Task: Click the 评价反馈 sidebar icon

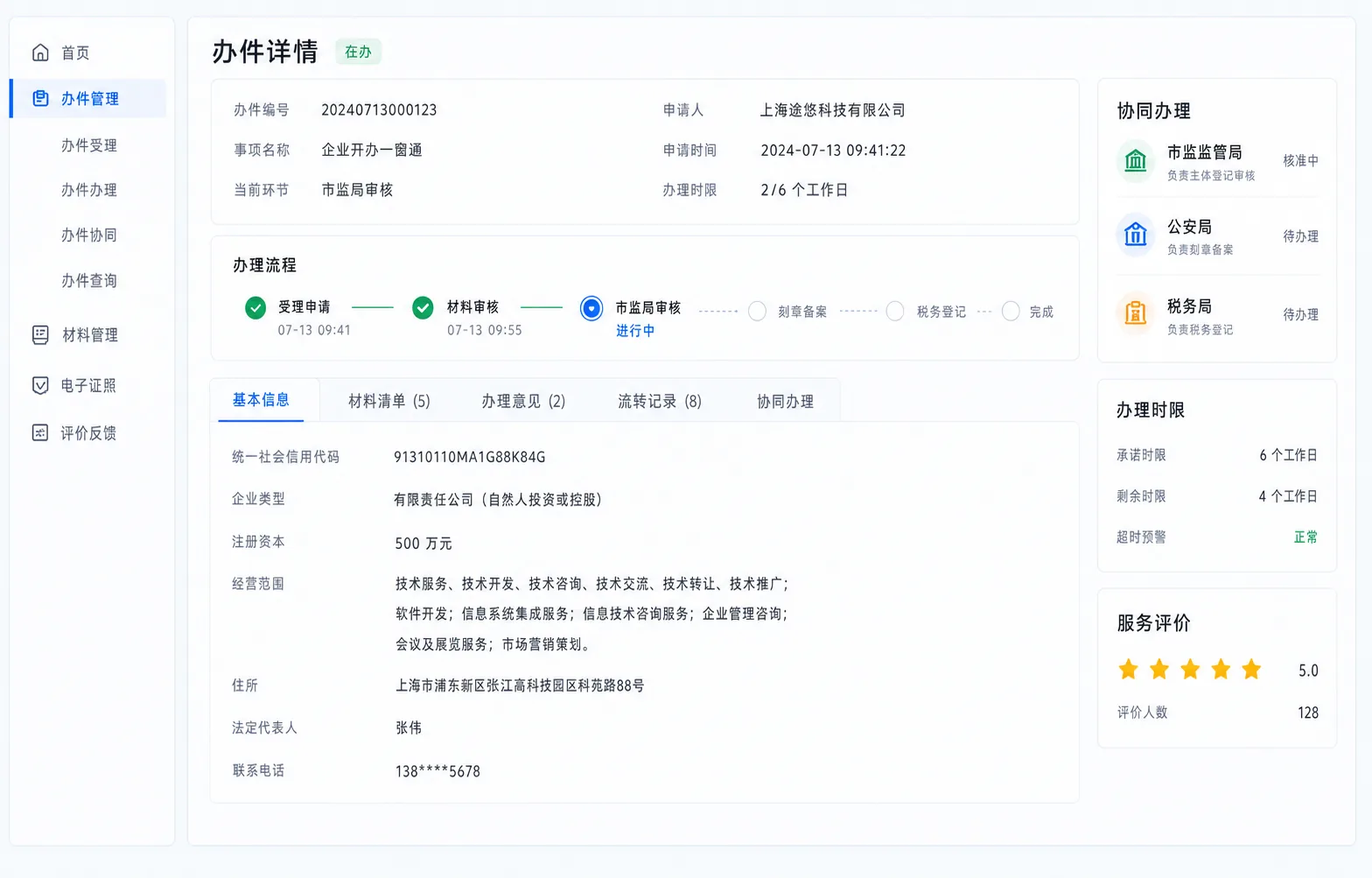Action: (x=40, y=432)
